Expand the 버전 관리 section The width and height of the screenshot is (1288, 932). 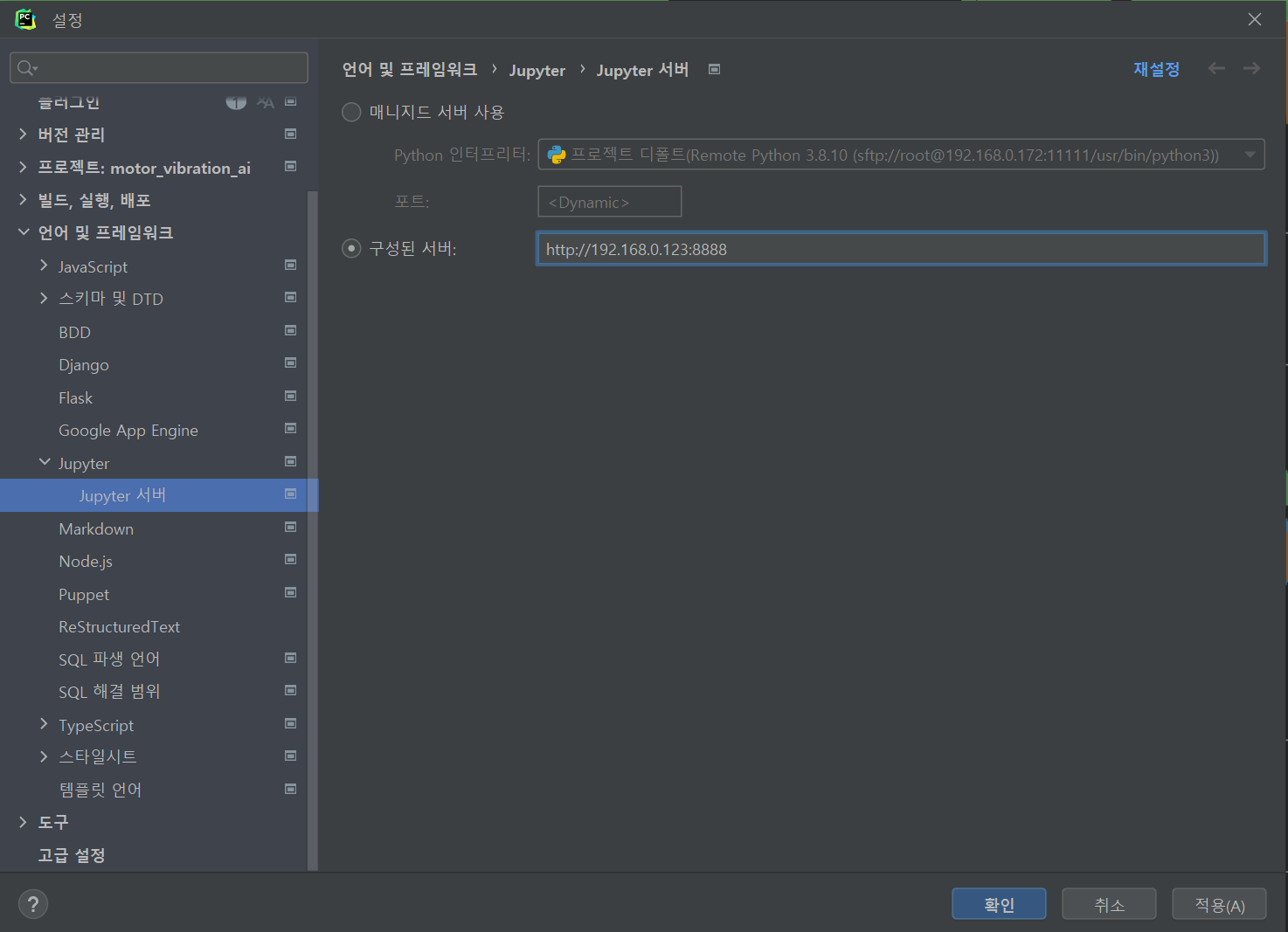coord(23,134)
